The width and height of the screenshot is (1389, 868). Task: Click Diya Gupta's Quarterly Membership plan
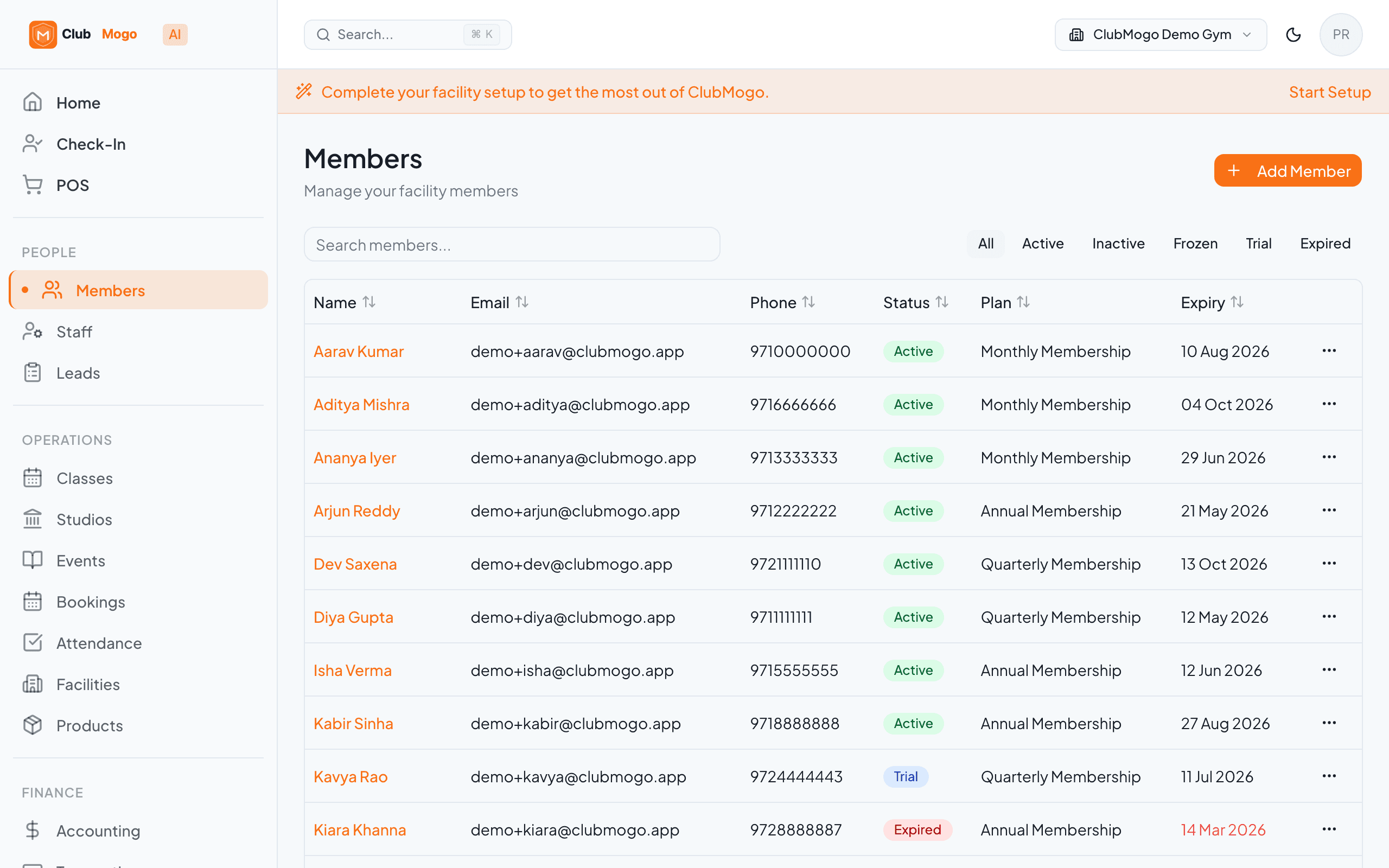coord(1060,617)
